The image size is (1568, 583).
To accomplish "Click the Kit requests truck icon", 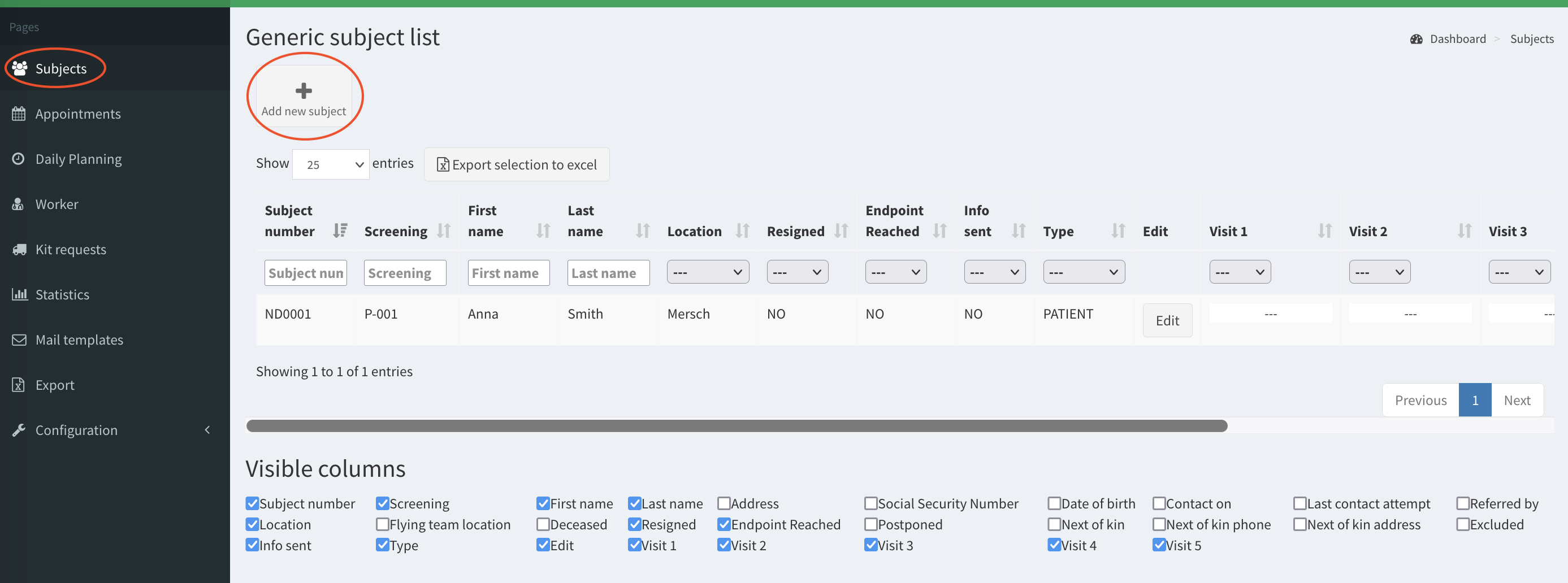I will [19, 250].
